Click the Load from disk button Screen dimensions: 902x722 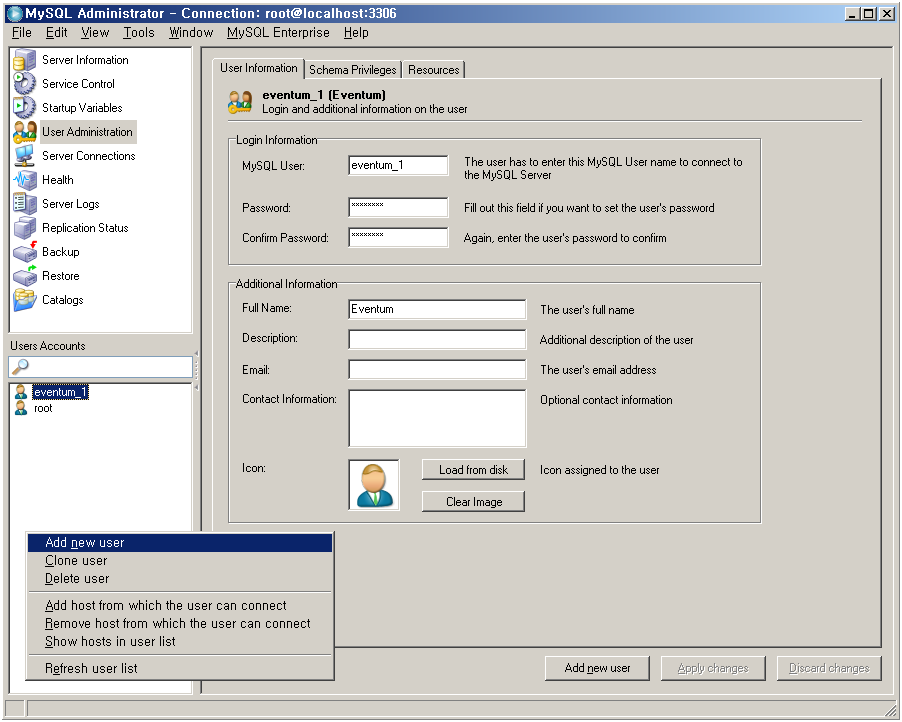tap(473, 470)
